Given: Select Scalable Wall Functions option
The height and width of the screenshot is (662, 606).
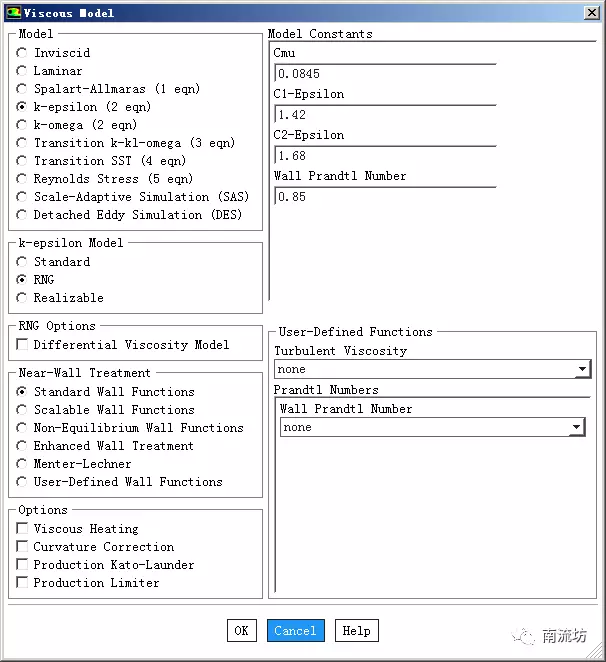Looking at the screenshot, I should pyautogui.click(x=22, y=410).
